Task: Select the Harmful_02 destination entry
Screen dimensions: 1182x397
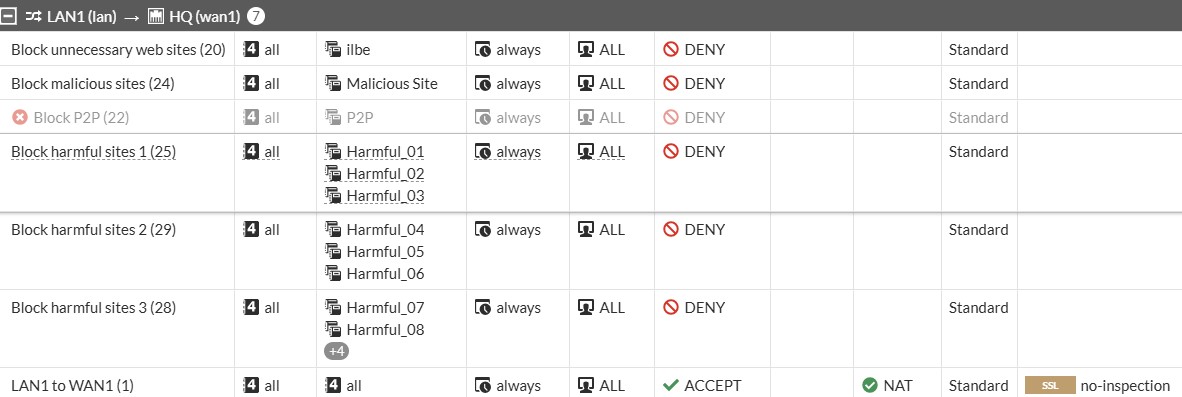Action: pyautogui.click(x=385, y=174)
